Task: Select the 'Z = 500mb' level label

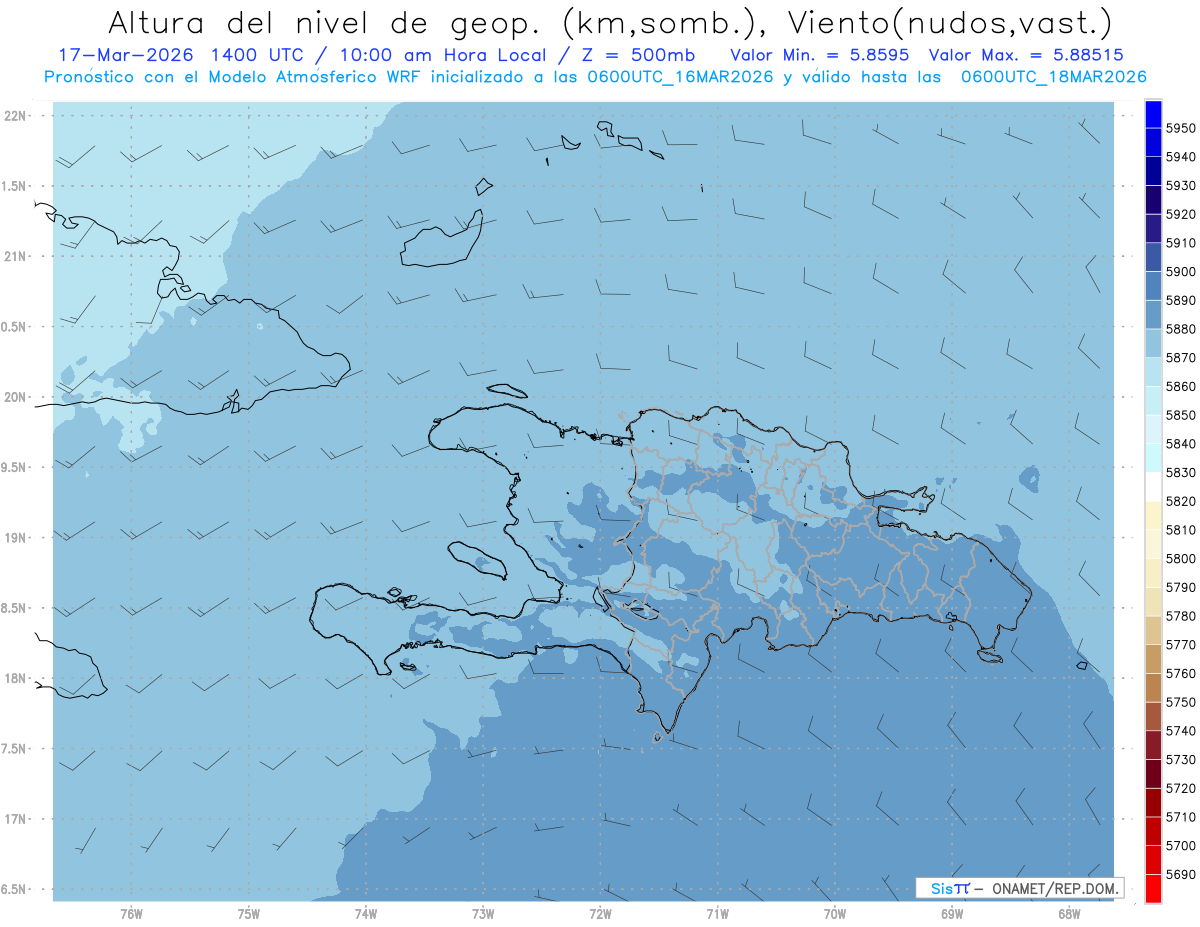Action: (634, 55)
